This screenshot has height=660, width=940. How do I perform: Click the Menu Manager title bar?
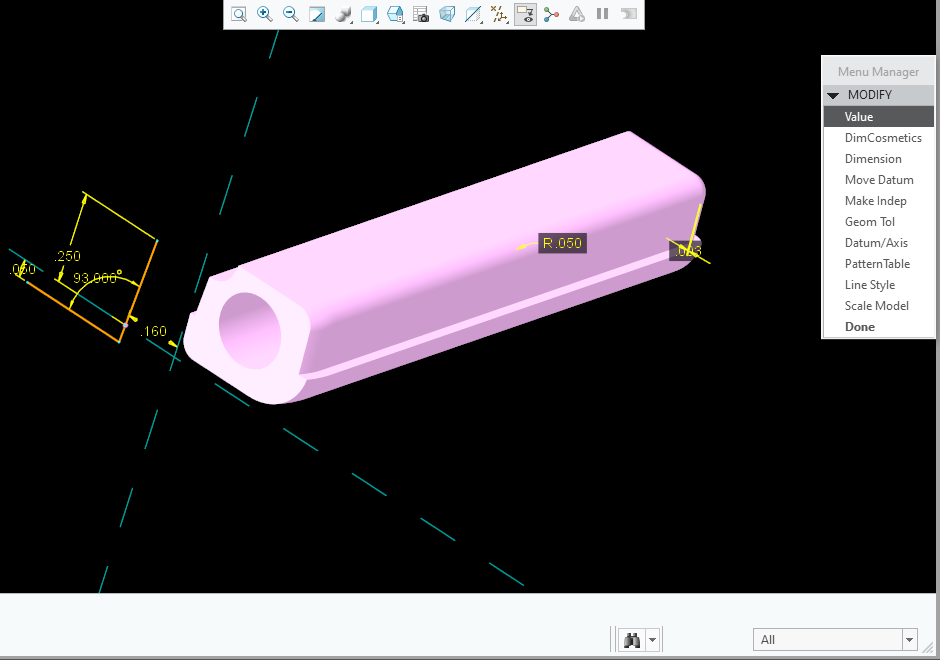click(x=878, y=72)
